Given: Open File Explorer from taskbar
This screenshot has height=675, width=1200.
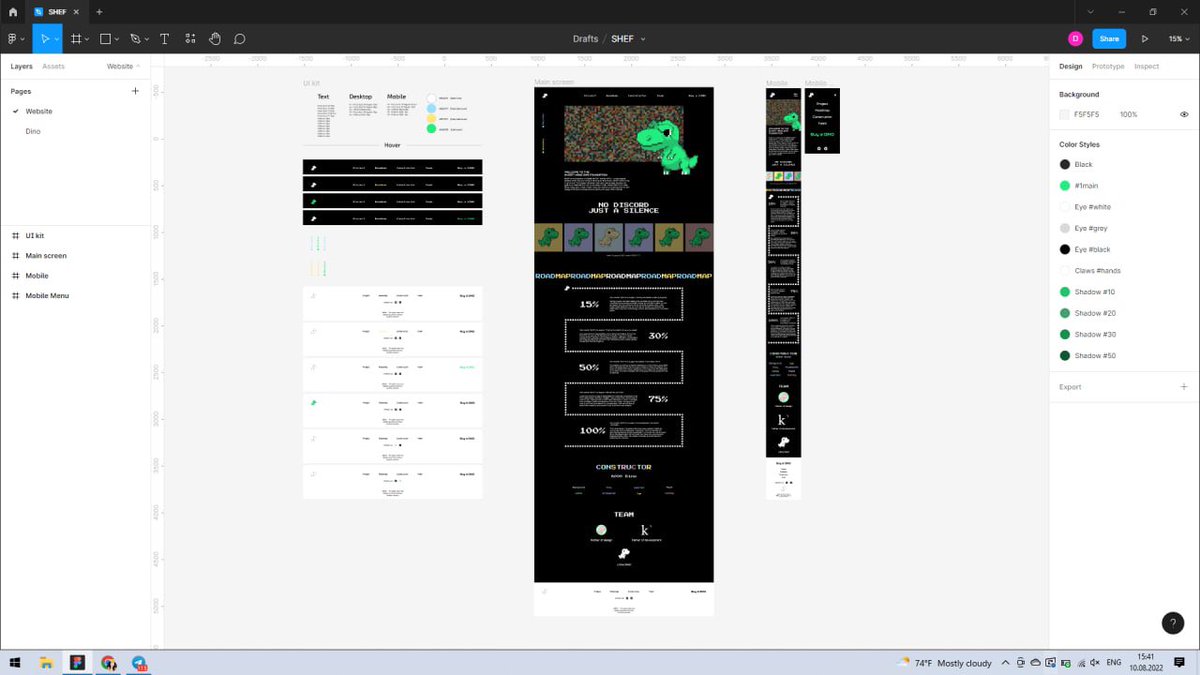Looking at the screenshot, I should tap(46, 662).
